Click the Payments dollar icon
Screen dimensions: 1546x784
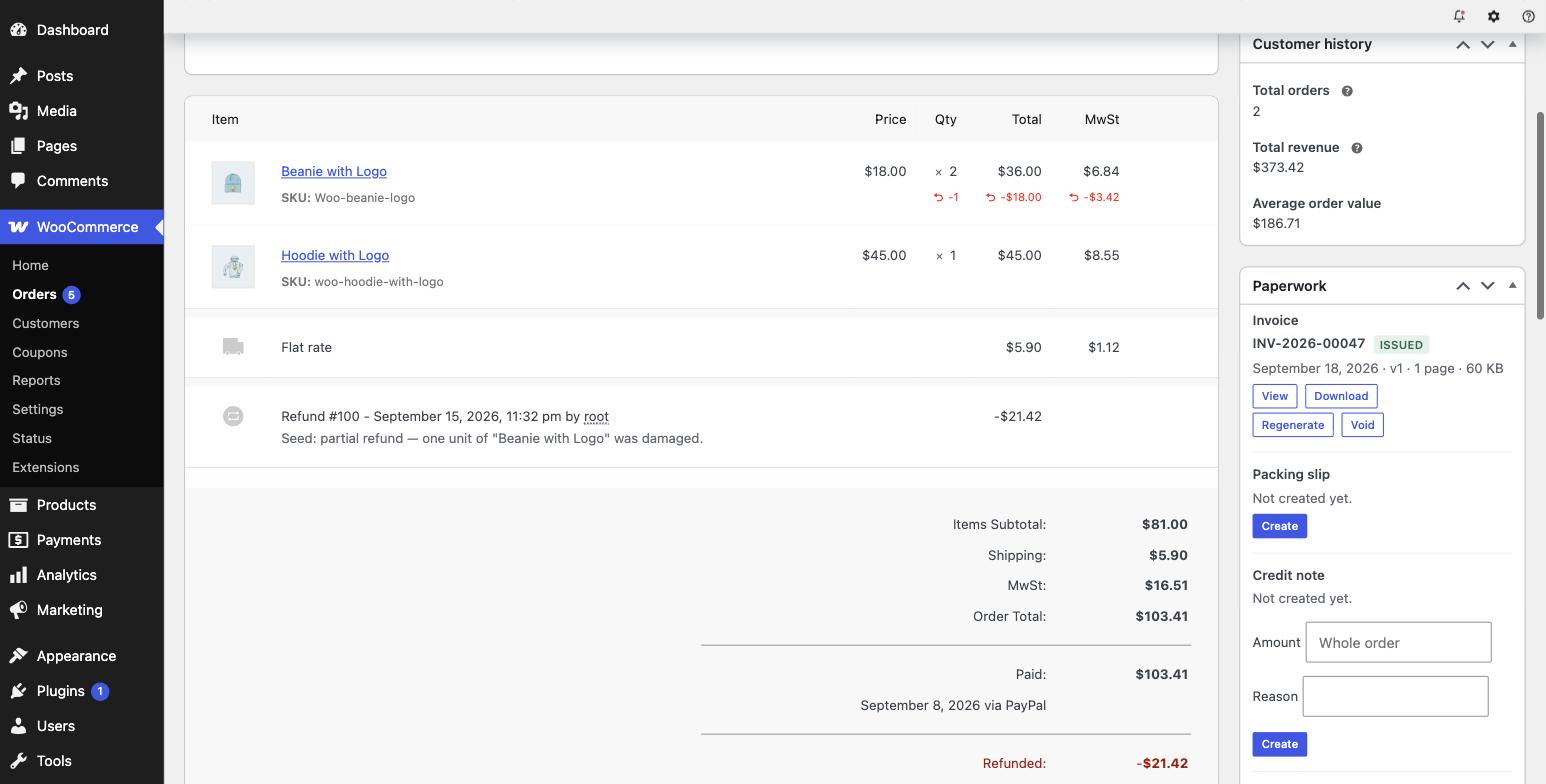tap(18, 540)
